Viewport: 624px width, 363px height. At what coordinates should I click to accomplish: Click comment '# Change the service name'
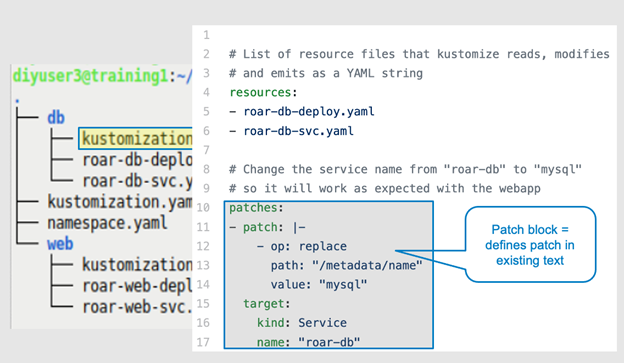[405, 170]
